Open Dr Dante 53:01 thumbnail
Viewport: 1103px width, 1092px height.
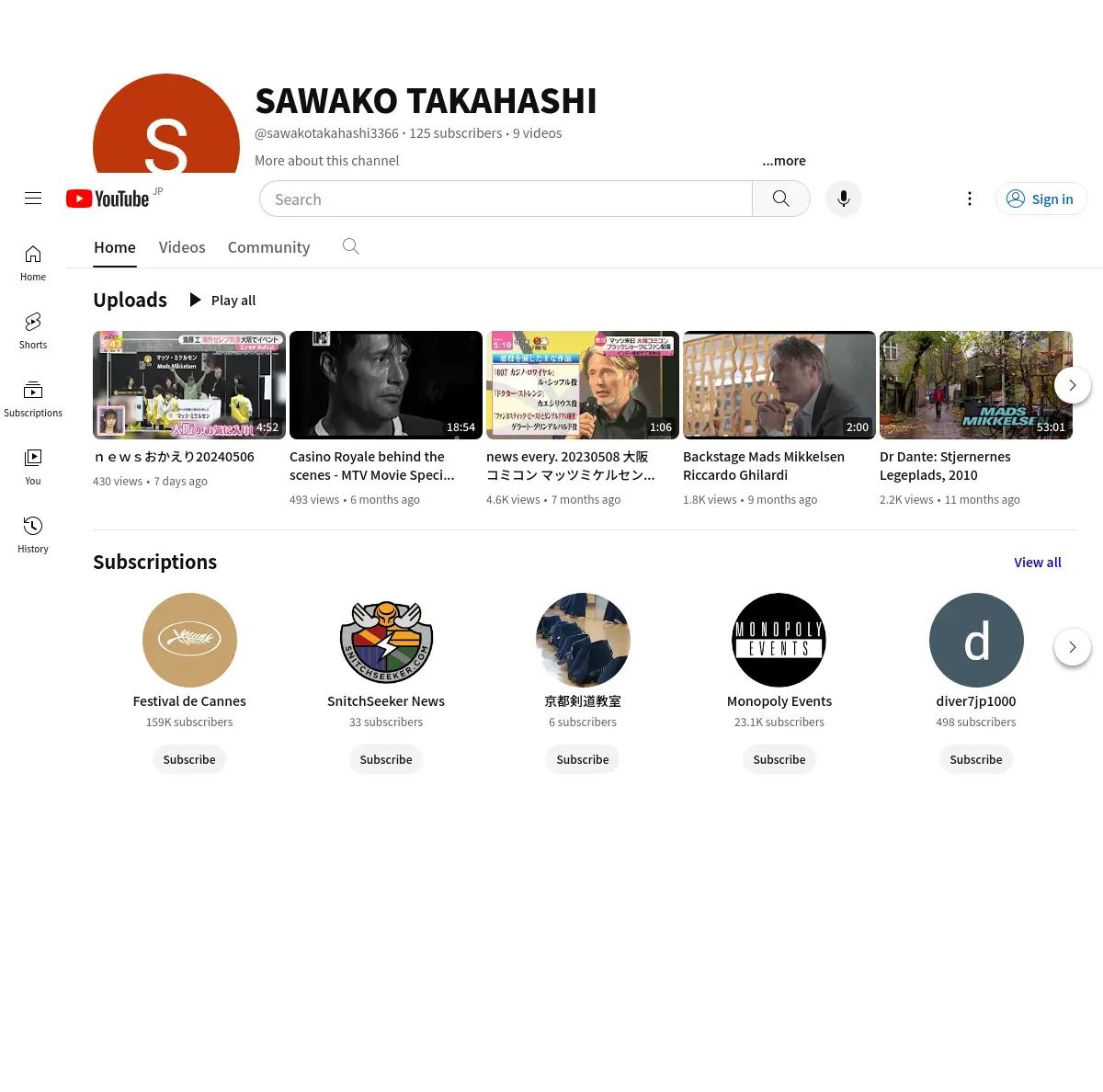pos(976,385)
